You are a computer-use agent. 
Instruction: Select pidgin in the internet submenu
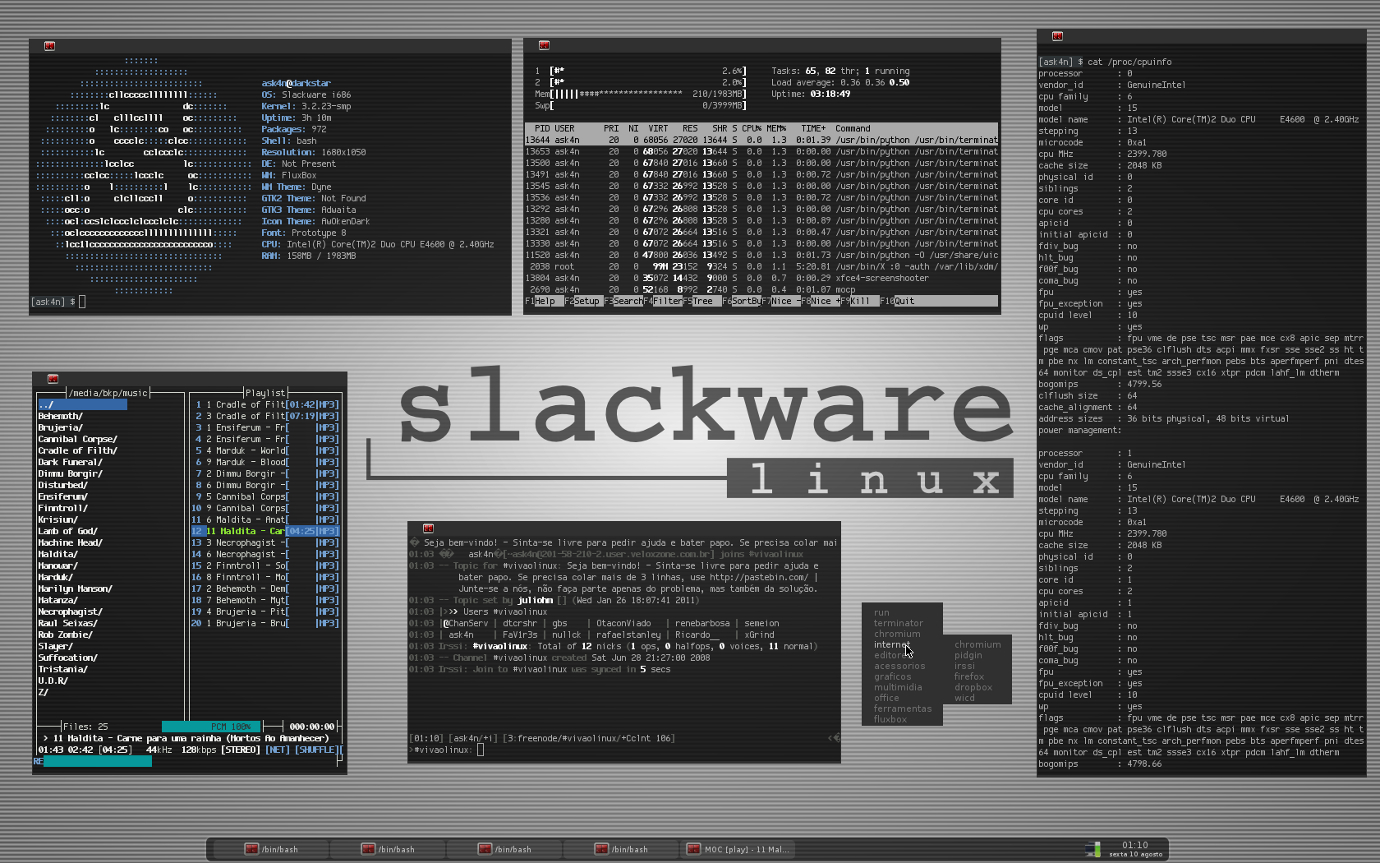[x=968, y=655]
